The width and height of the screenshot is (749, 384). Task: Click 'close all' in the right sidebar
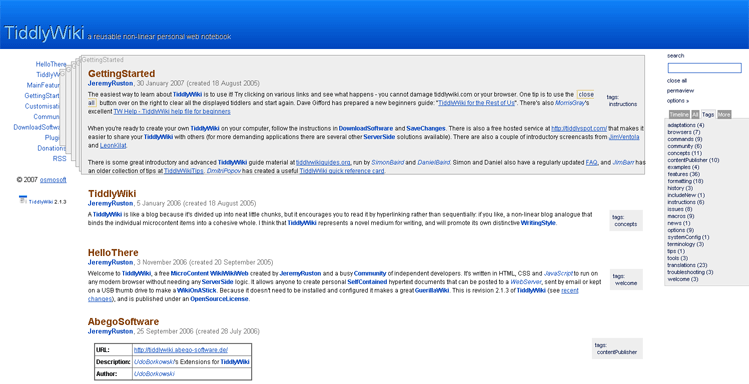point(677,81)
